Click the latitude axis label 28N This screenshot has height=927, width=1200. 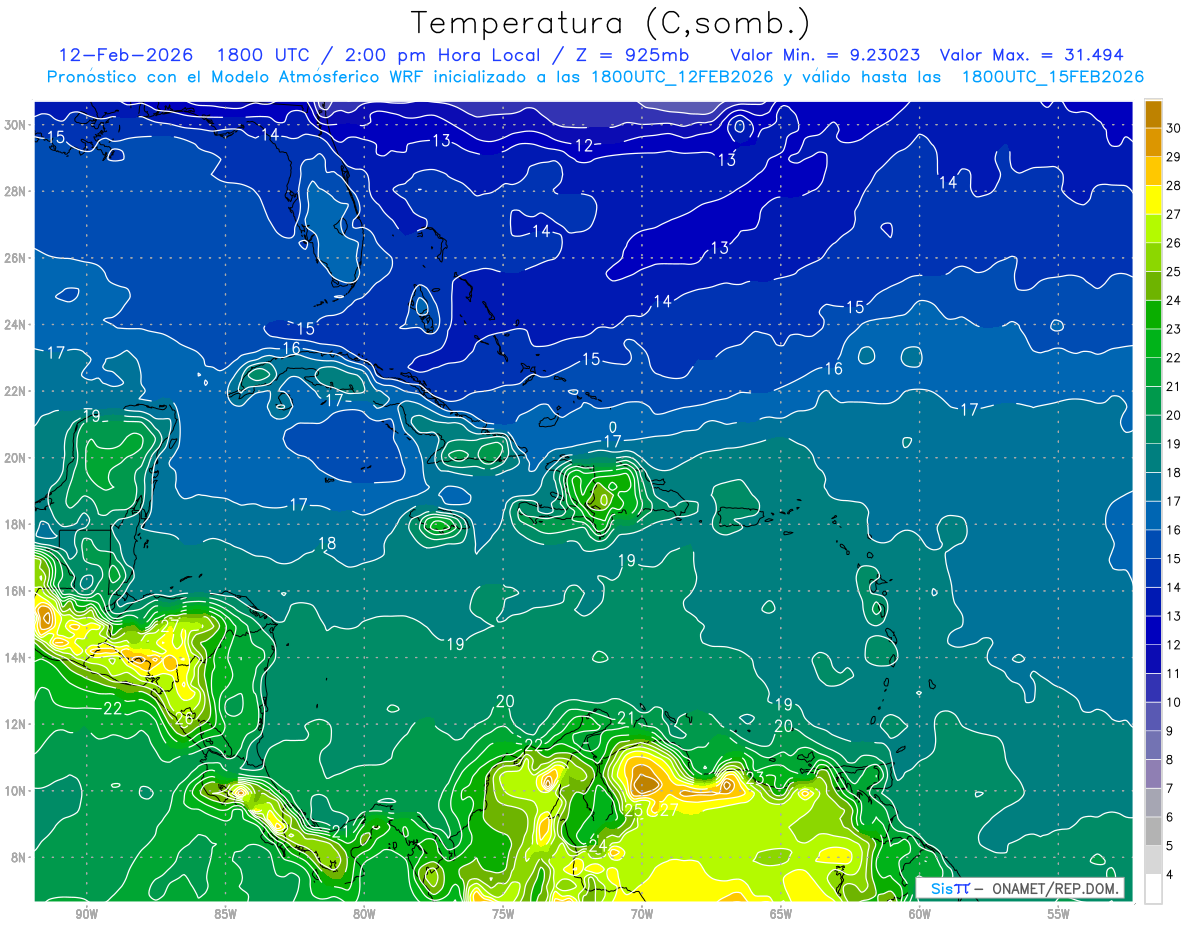click(14, 191)
